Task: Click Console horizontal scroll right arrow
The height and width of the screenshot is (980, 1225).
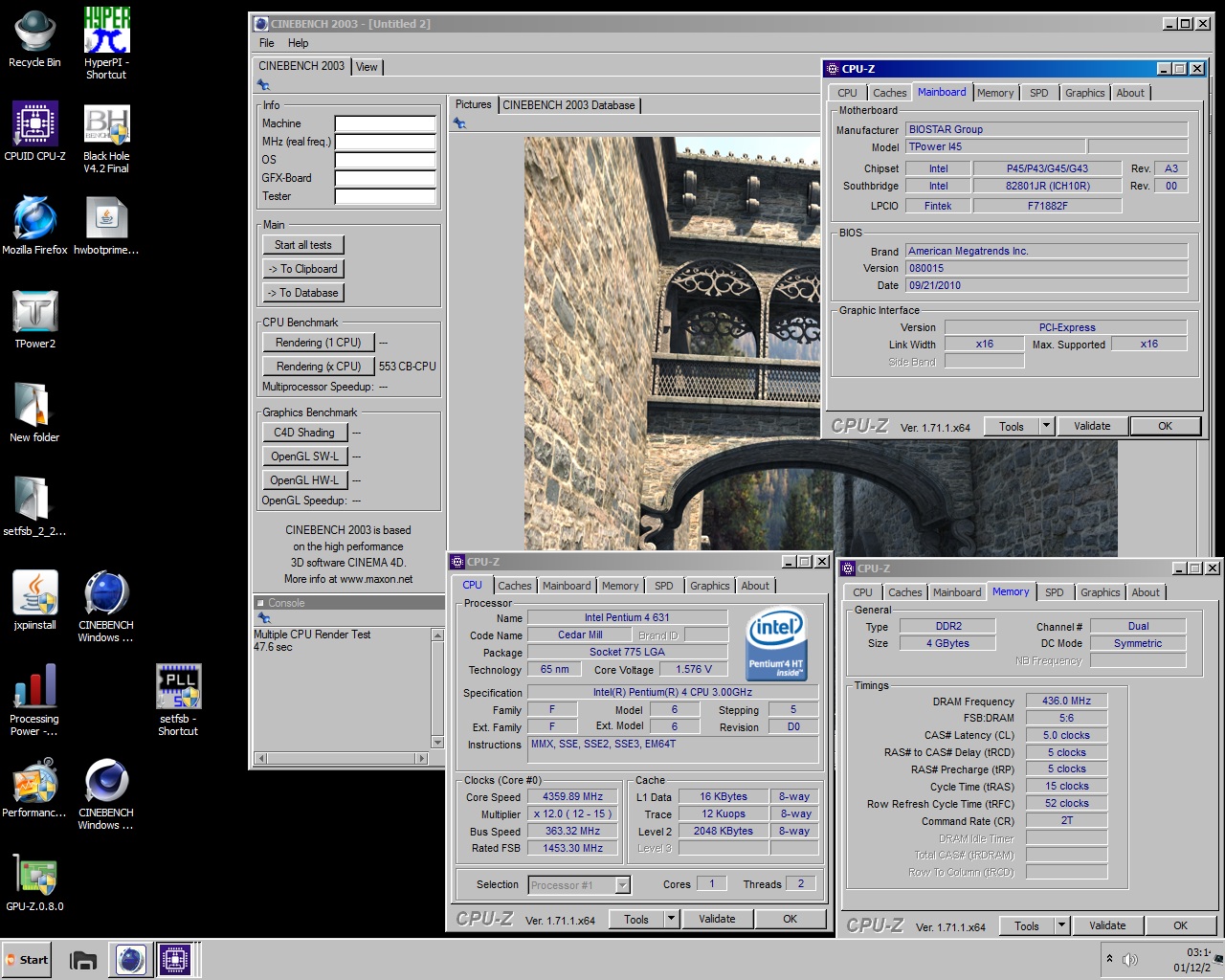Action: click(421, 758)
